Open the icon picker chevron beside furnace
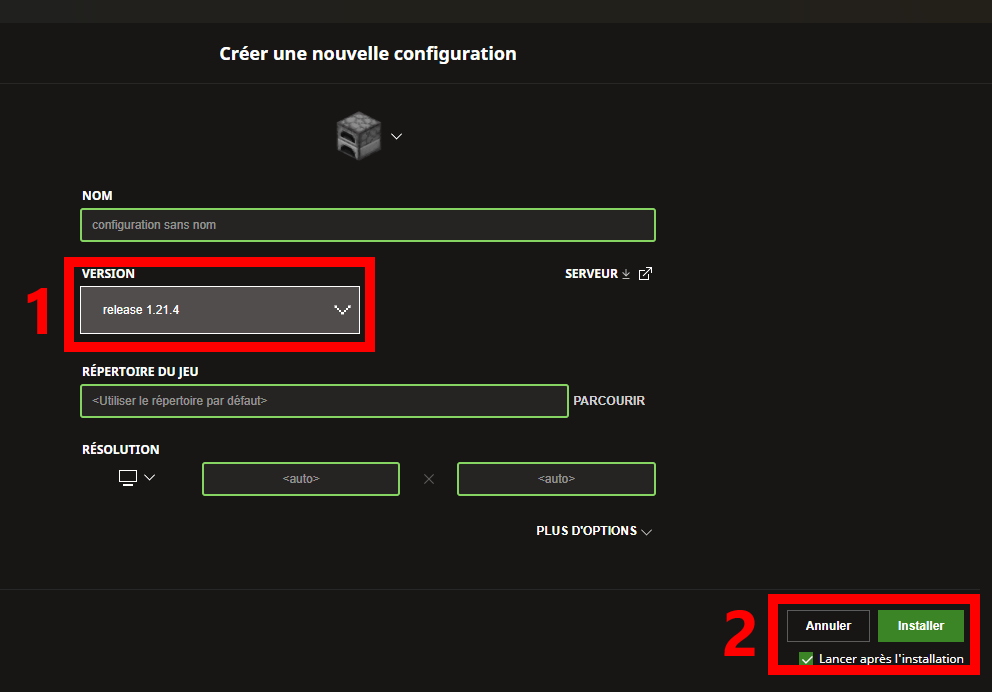This screenshot has height=692, width=992. coord(397,136)
